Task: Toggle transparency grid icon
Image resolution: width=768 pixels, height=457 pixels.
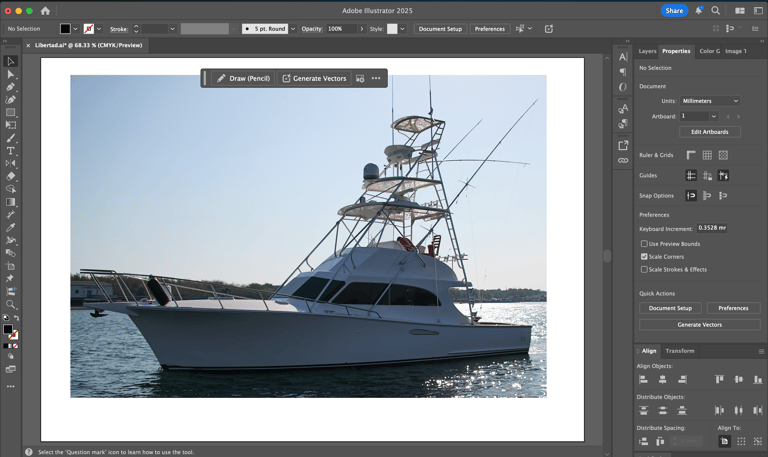Action: coord(723,155)
